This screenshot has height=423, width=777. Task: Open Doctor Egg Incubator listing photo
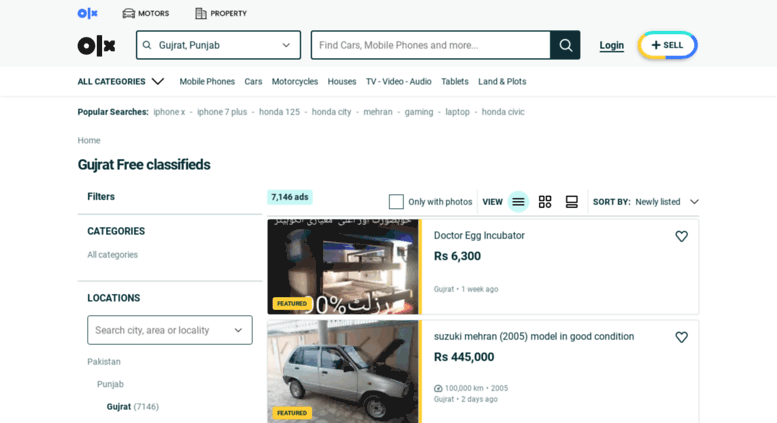343,266
